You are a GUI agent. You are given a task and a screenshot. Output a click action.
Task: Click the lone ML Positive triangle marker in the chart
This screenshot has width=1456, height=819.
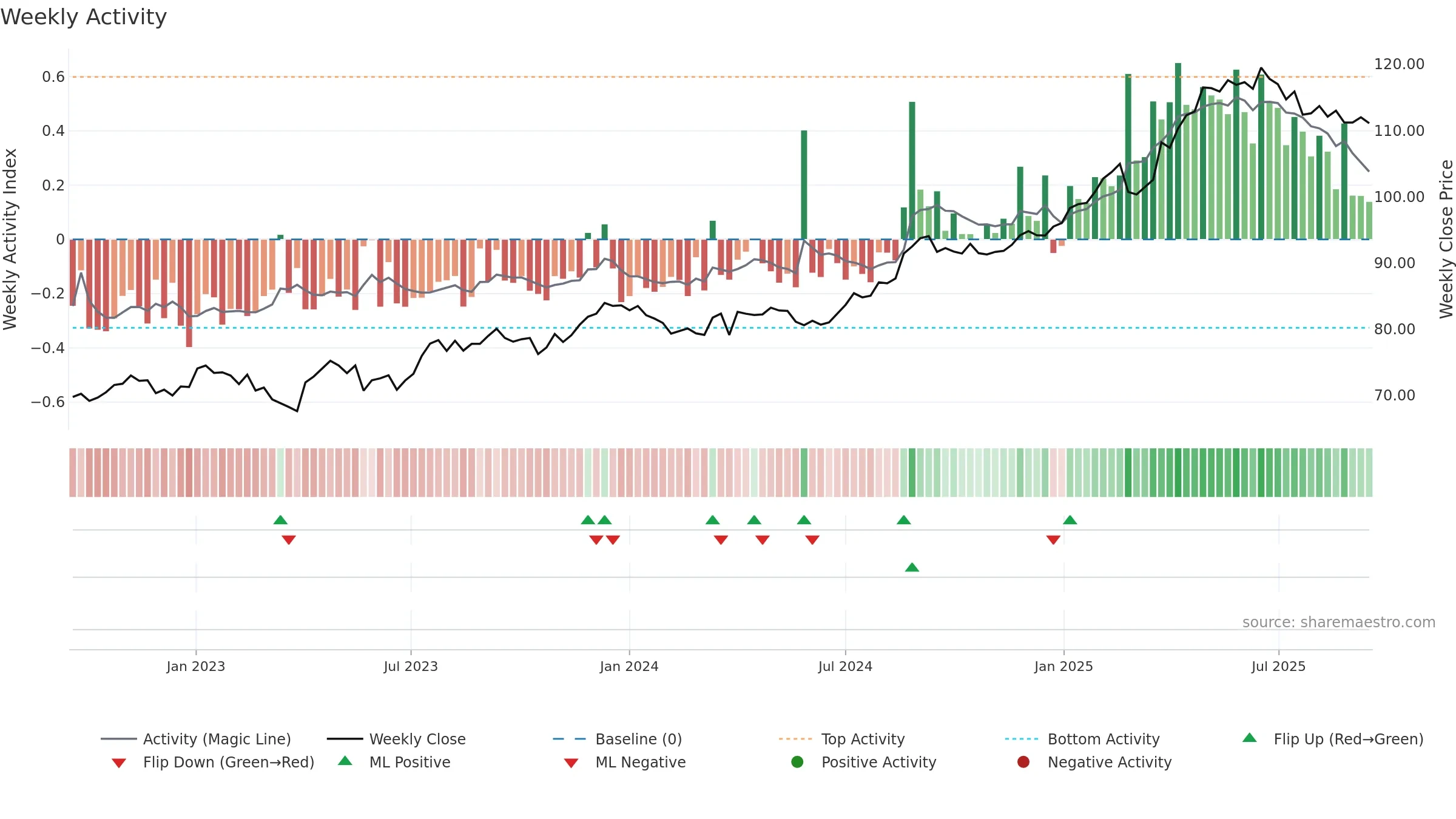[x=912, y=567]
